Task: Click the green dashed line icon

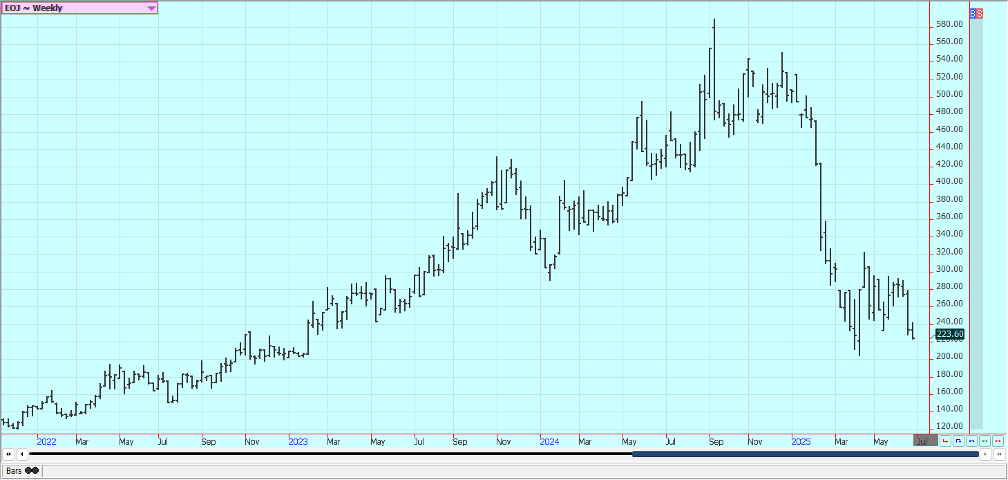Action: [x=984, y=441]
